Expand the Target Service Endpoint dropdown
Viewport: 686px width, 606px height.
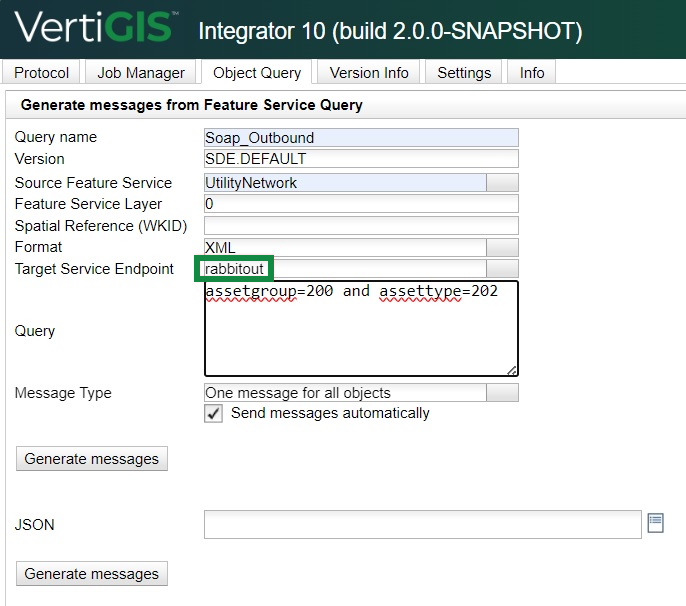pos(502,268)
